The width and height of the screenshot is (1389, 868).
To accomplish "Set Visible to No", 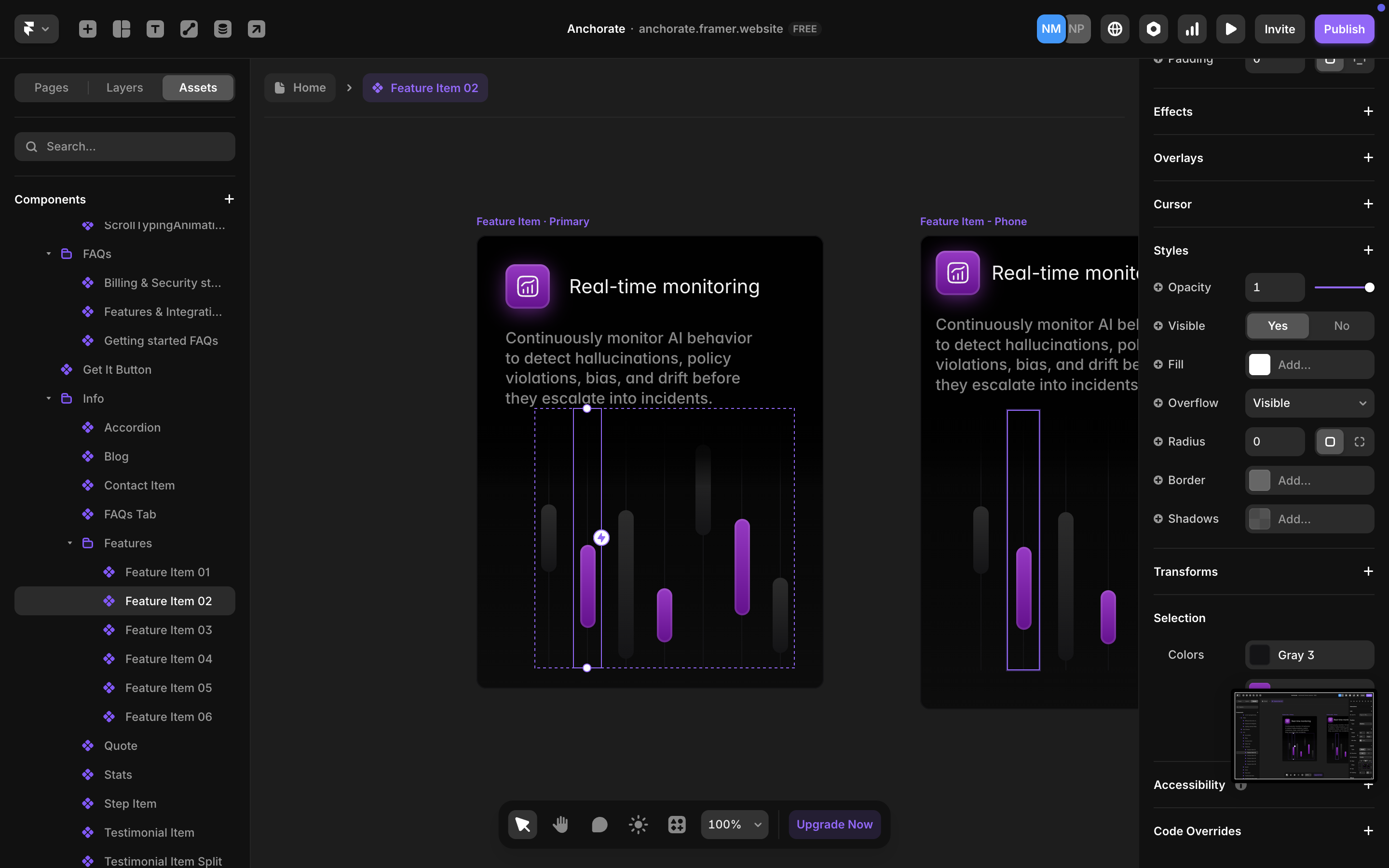I will [1341, 325].
